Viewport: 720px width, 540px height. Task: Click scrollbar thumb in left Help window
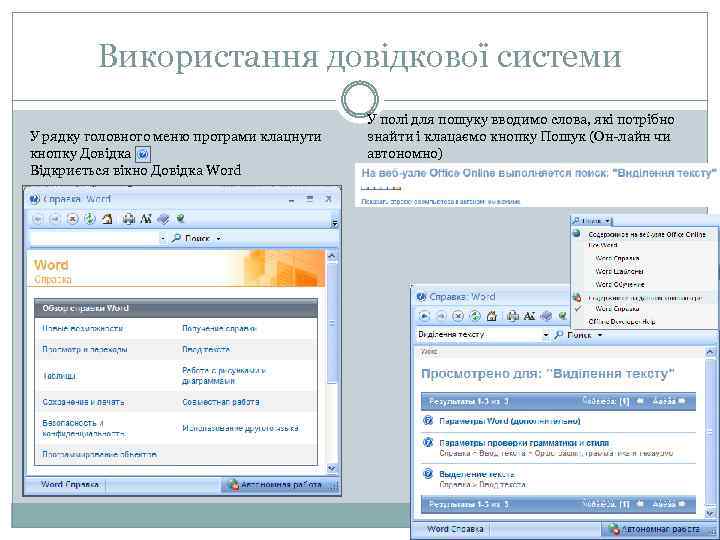(x=332, y=323)
